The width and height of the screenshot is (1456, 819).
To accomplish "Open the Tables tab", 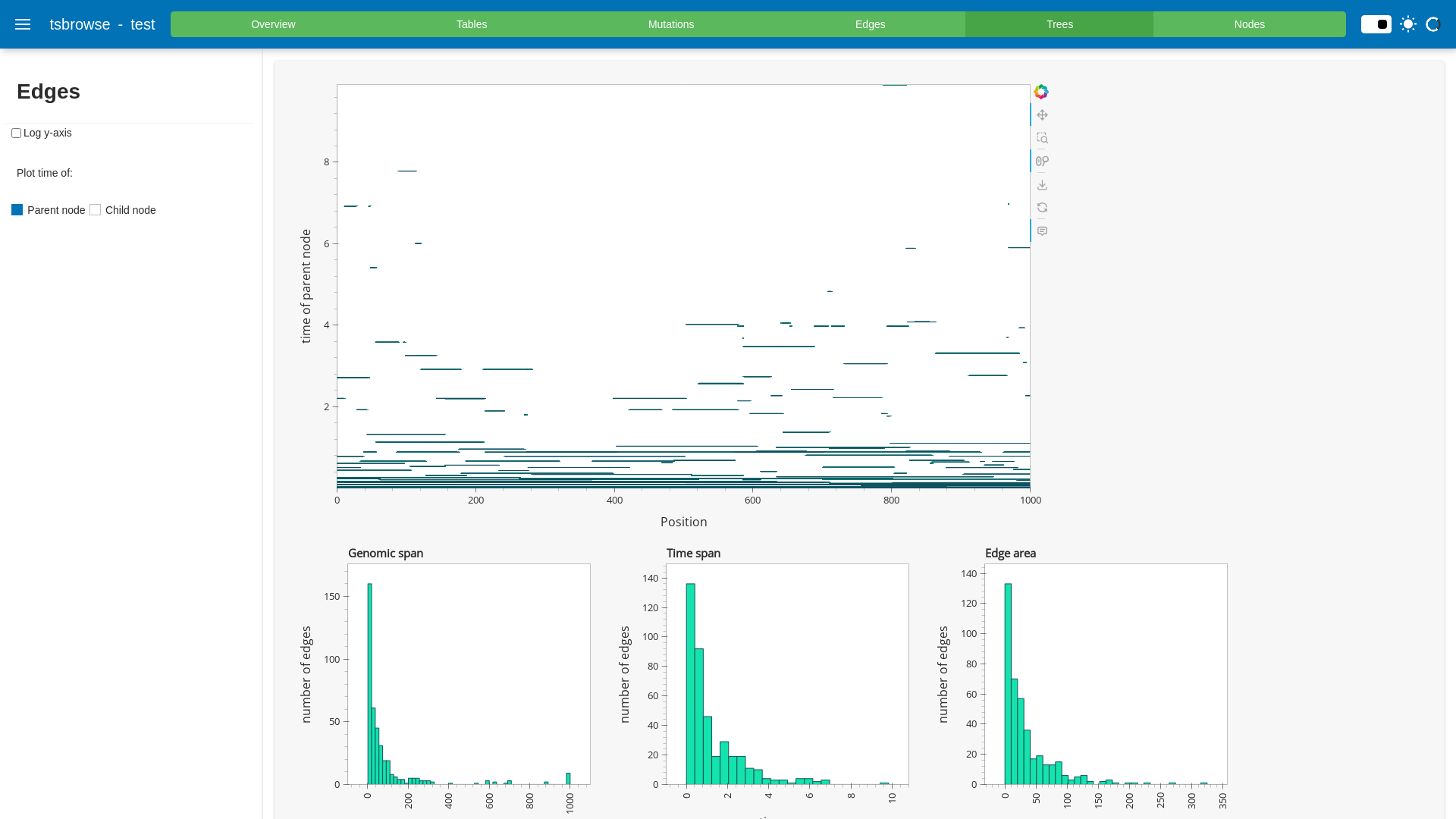I will (x=471, y=24).
